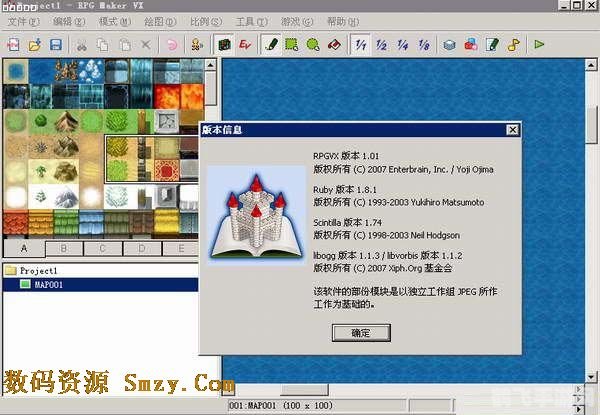
Task: Pick the shallow water tile in palette
Action: pyautogui.click(x=16, y=71)
